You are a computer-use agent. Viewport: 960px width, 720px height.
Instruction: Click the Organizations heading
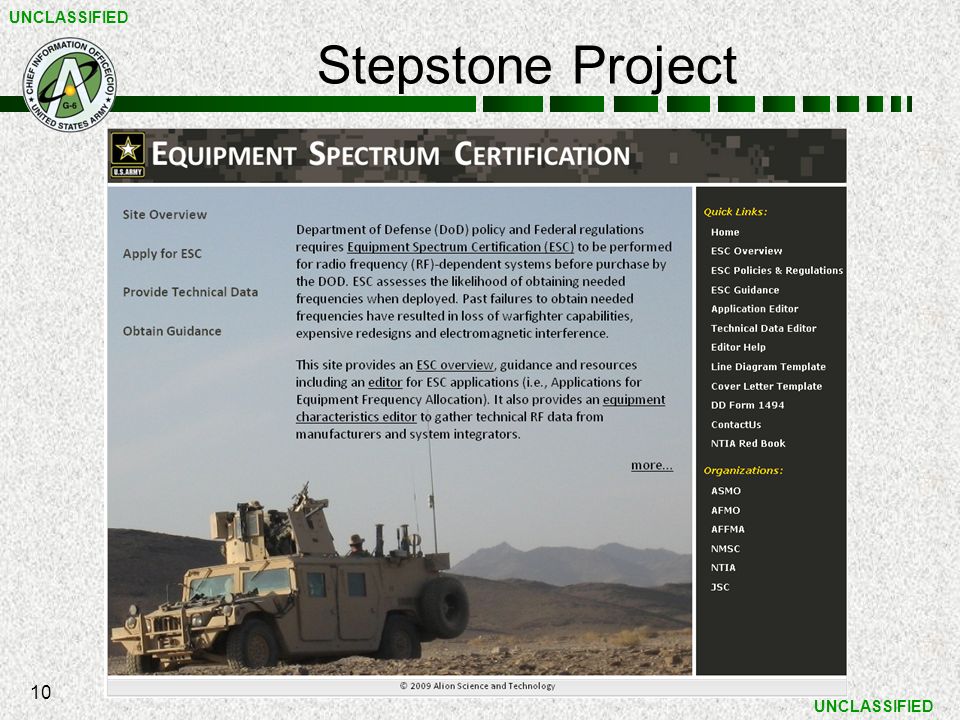click(743, 471)
